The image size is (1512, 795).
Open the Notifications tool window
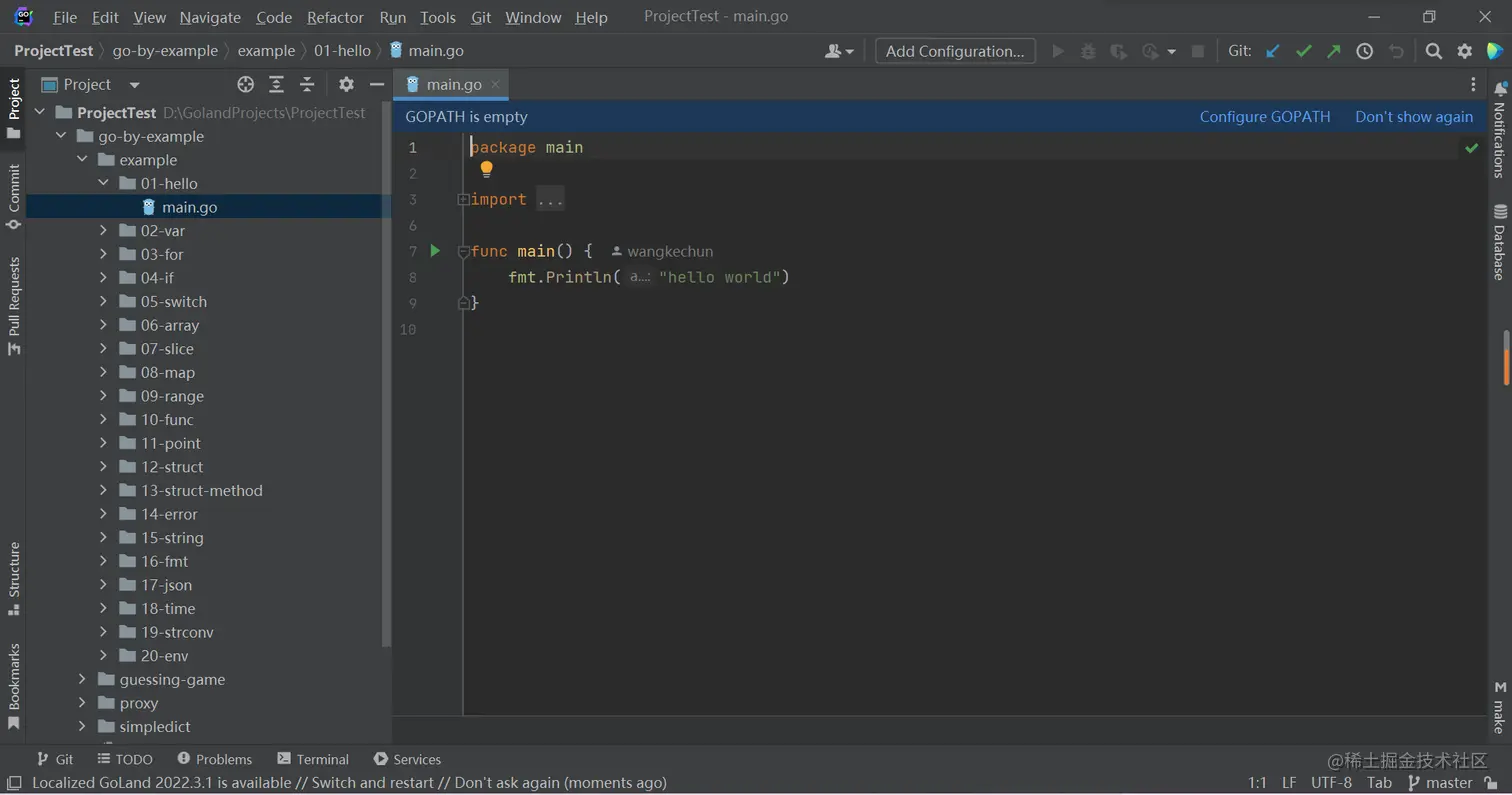[x=1499, y=131]
